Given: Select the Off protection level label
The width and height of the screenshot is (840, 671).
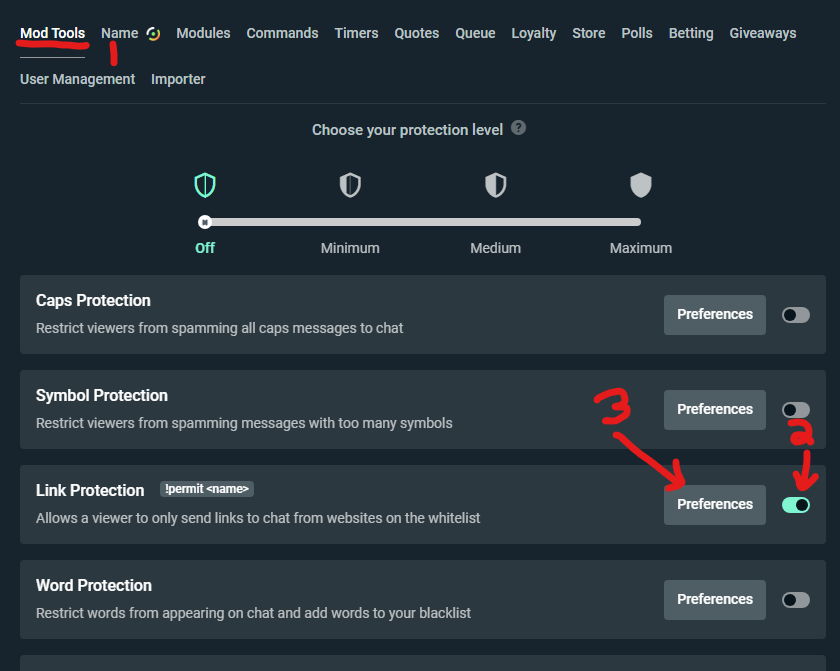Looking at the screenshot, I should tap(205, 248).
